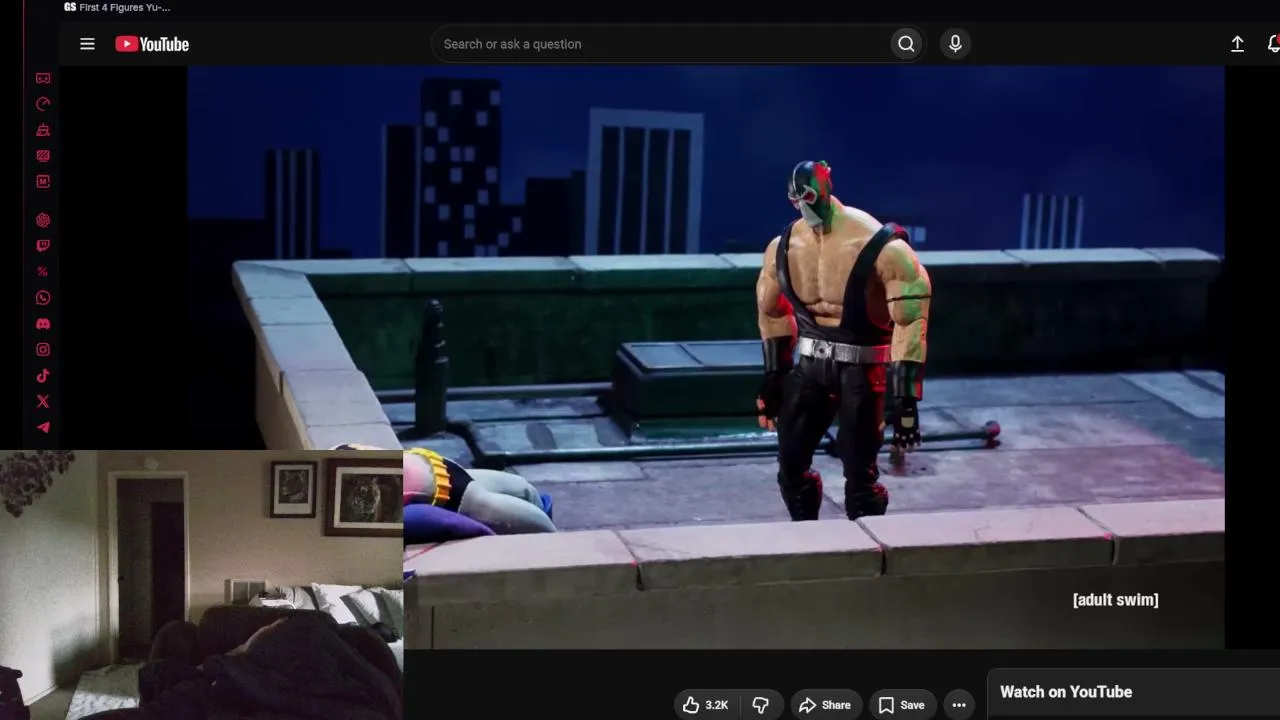Open the three-dot more actions menu
The height and width of the screenshot is (720, 1280).
(959, 705)
